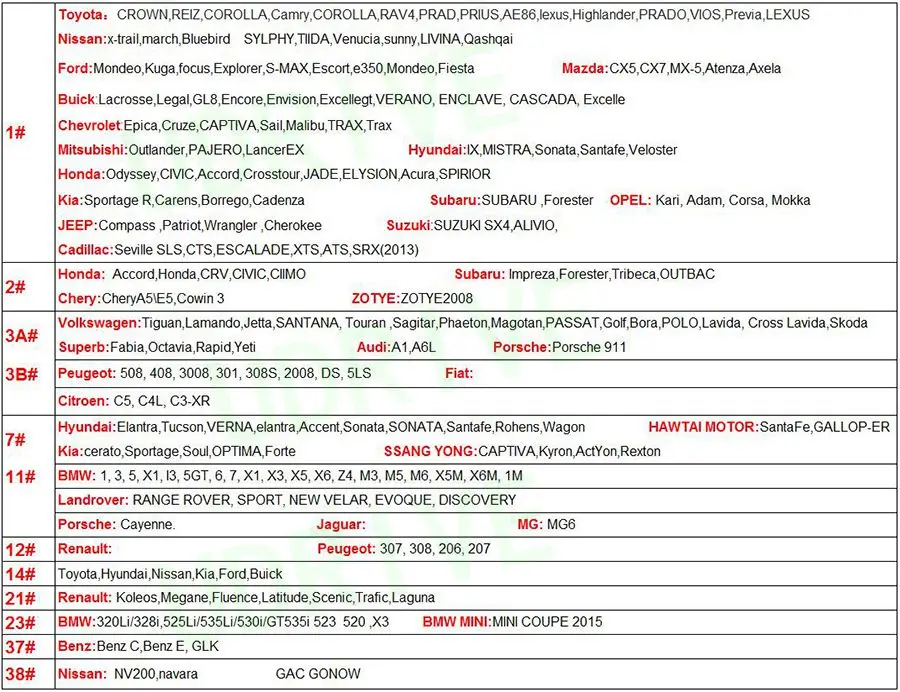
Task: Click the Suzuki brand heading
Action: 409,226
